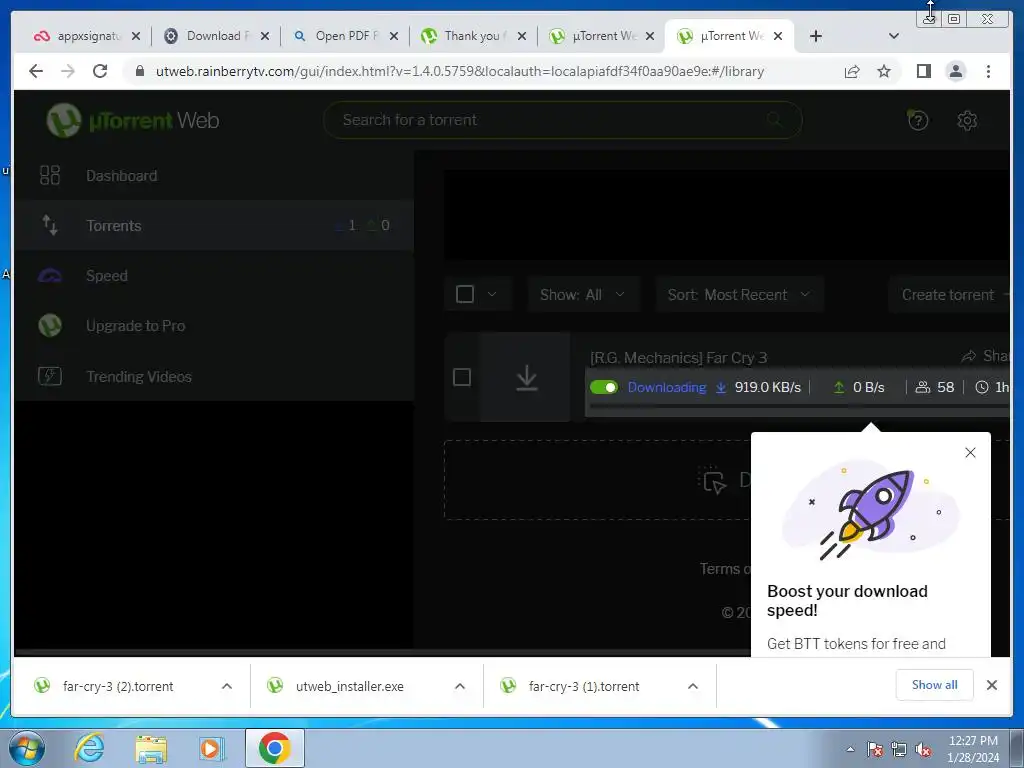
Task: Launch Internet Explorer from taskbar
Action: pos(89,748)
